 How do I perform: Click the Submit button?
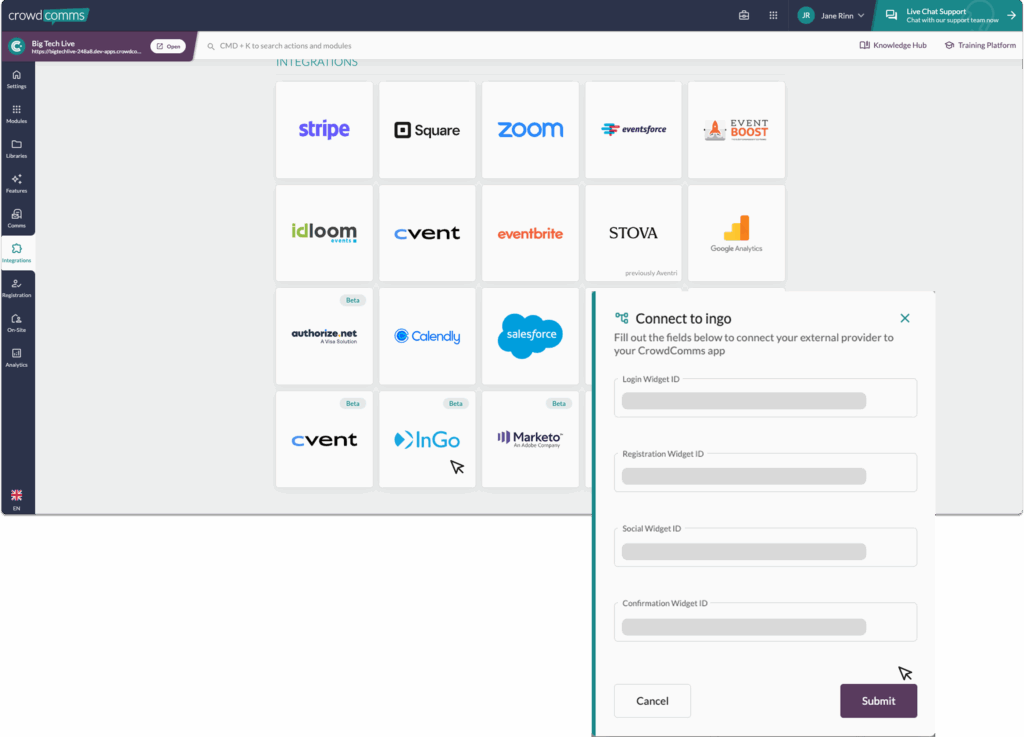(x=878, y=701)
